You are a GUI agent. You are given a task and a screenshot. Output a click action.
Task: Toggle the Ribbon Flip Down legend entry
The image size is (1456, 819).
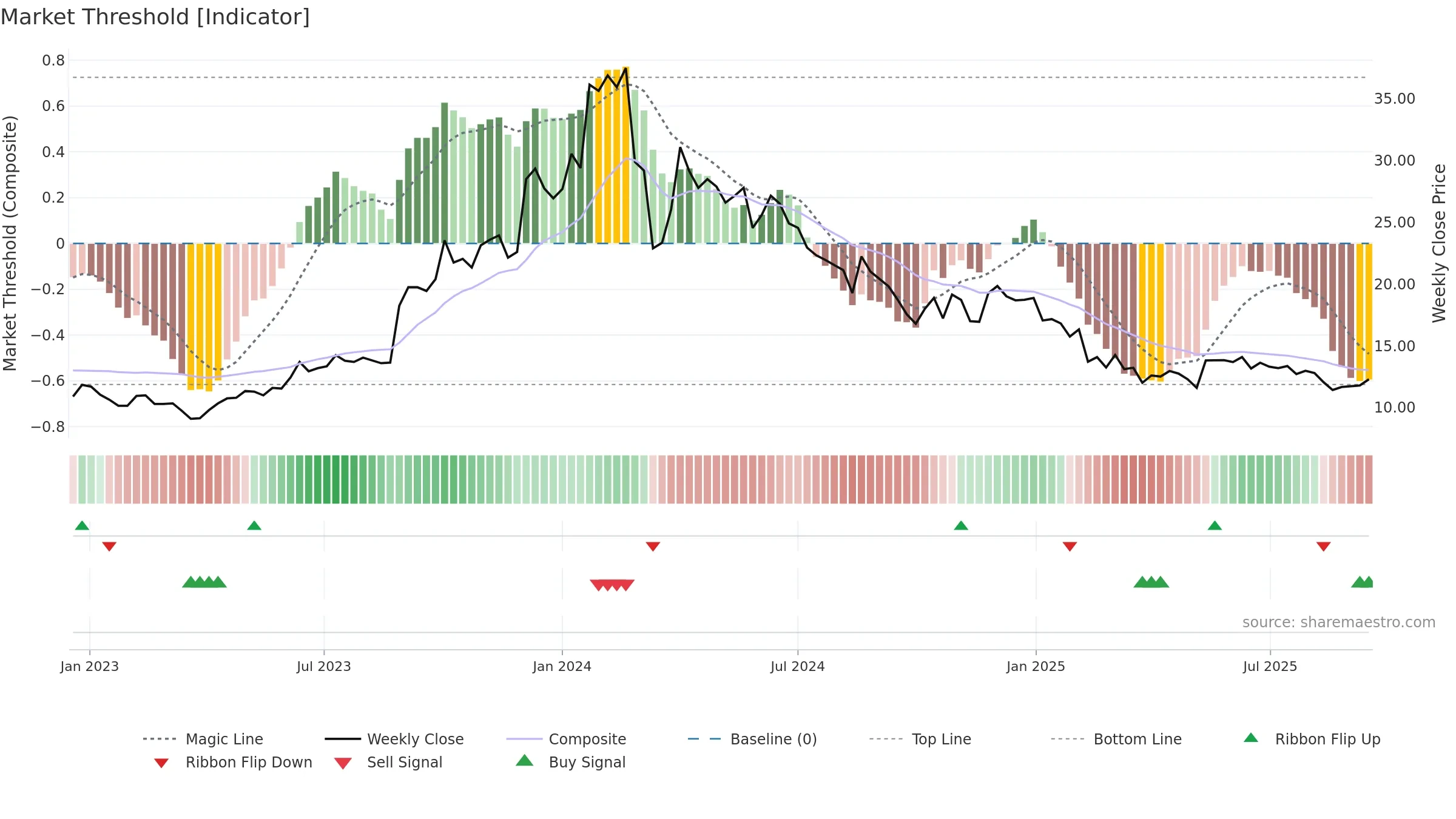(232, 762)
